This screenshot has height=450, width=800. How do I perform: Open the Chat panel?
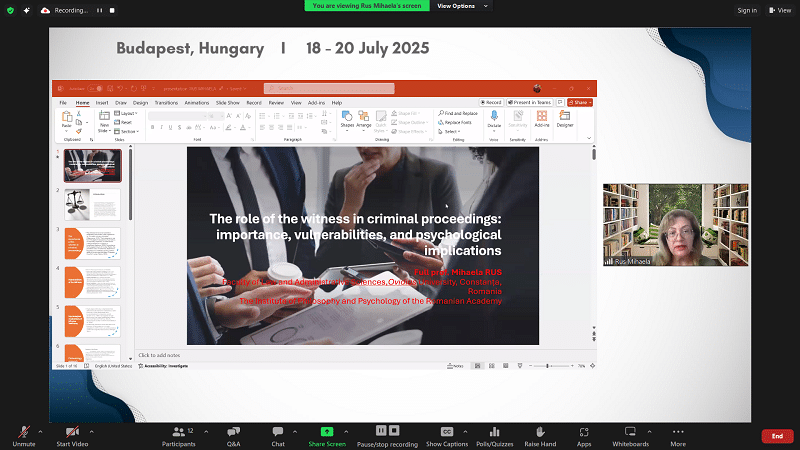[x=278, y=434]
